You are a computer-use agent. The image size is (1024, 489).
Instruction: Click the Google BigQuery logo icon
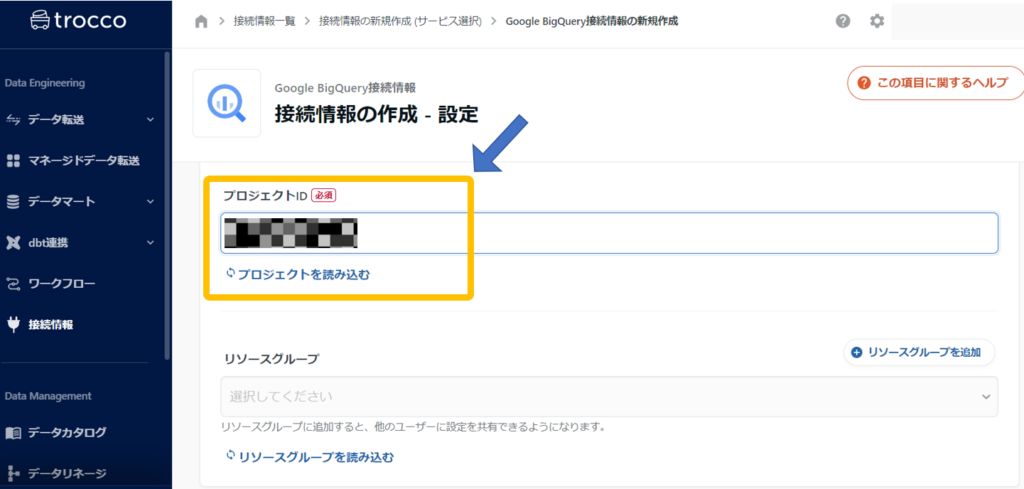click(226, 102)
